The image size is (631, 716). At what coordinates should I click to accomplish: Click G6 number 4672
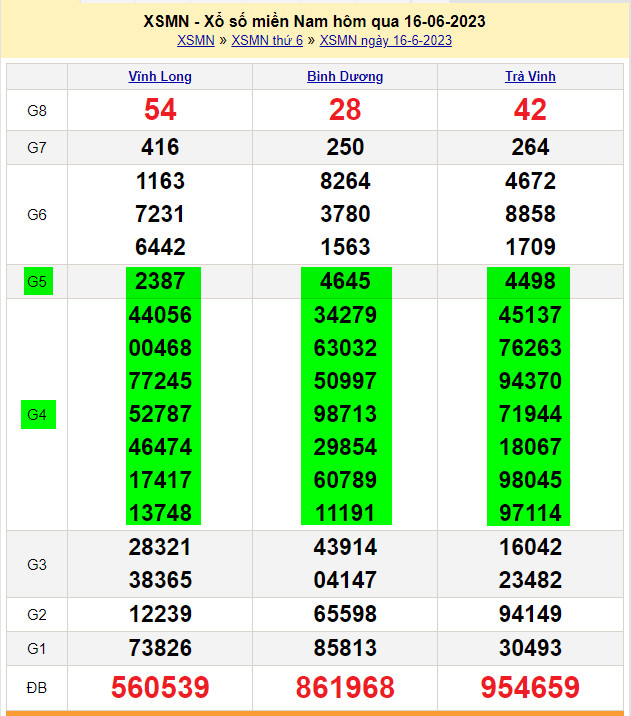[530, 181]
